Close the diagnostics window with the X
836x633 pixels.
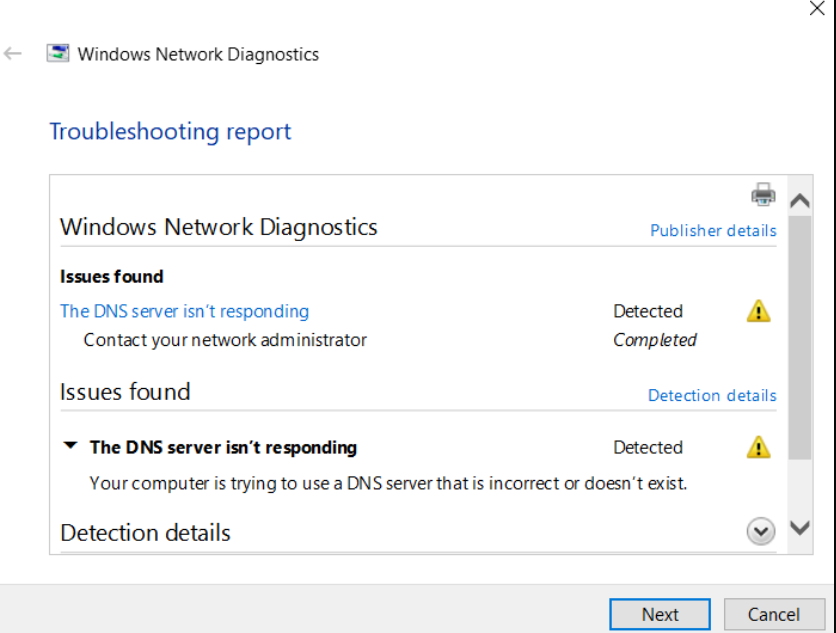816,8
